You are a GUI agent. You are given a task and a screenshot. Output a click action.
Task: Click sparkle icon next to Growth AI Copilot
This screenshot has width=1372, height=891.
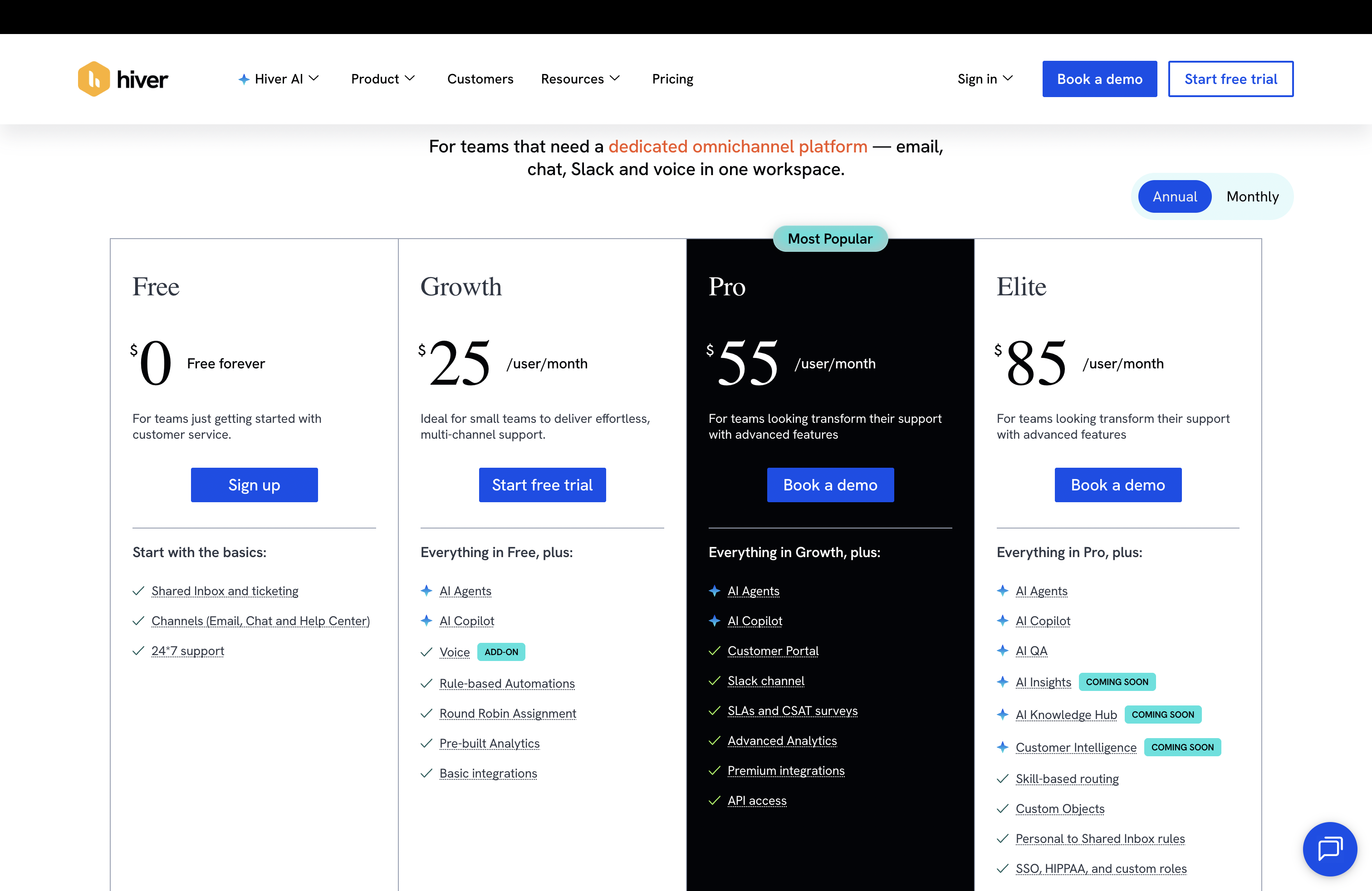[x=426, y=621]
